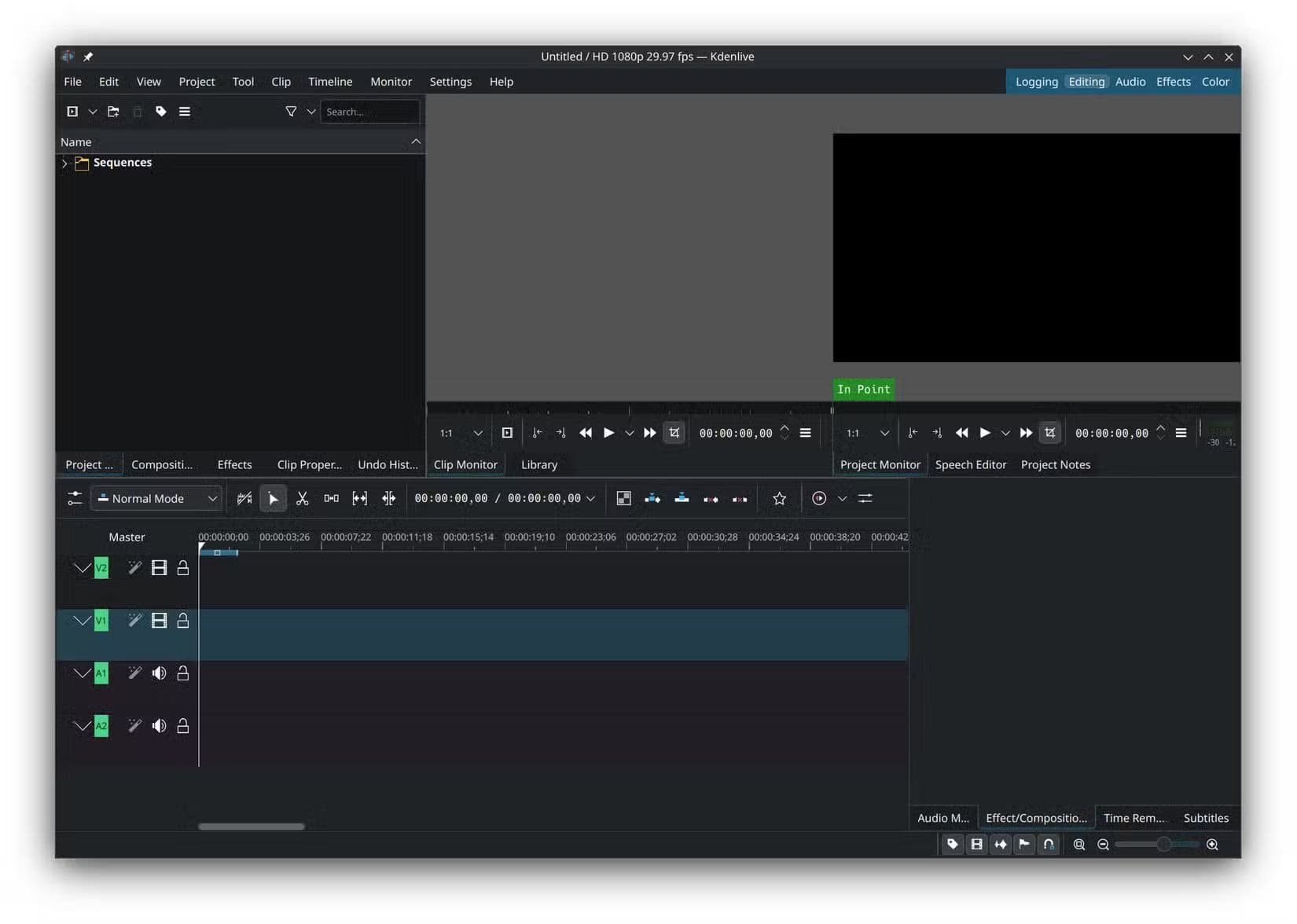The height and width of the screenshot is (924, 1297).
Task: Rewind in the Clip Monitor
Action: coord(586,433)
